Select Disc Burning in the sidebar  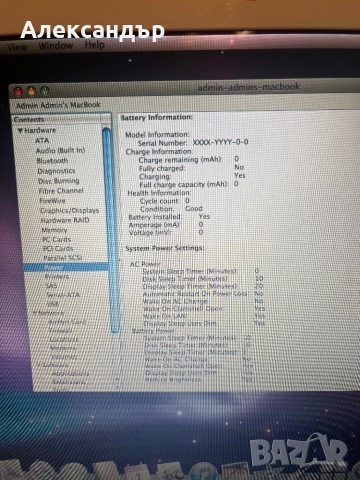59,181
